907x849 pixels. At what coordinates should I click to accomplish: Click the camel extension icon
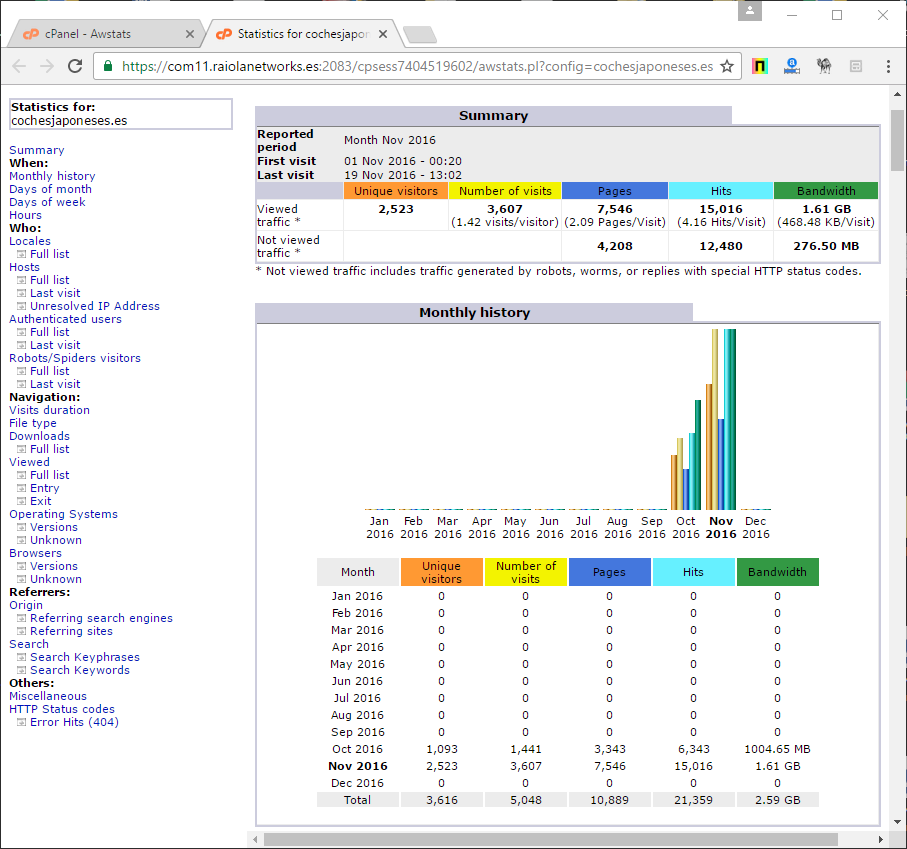pos(824,65)
